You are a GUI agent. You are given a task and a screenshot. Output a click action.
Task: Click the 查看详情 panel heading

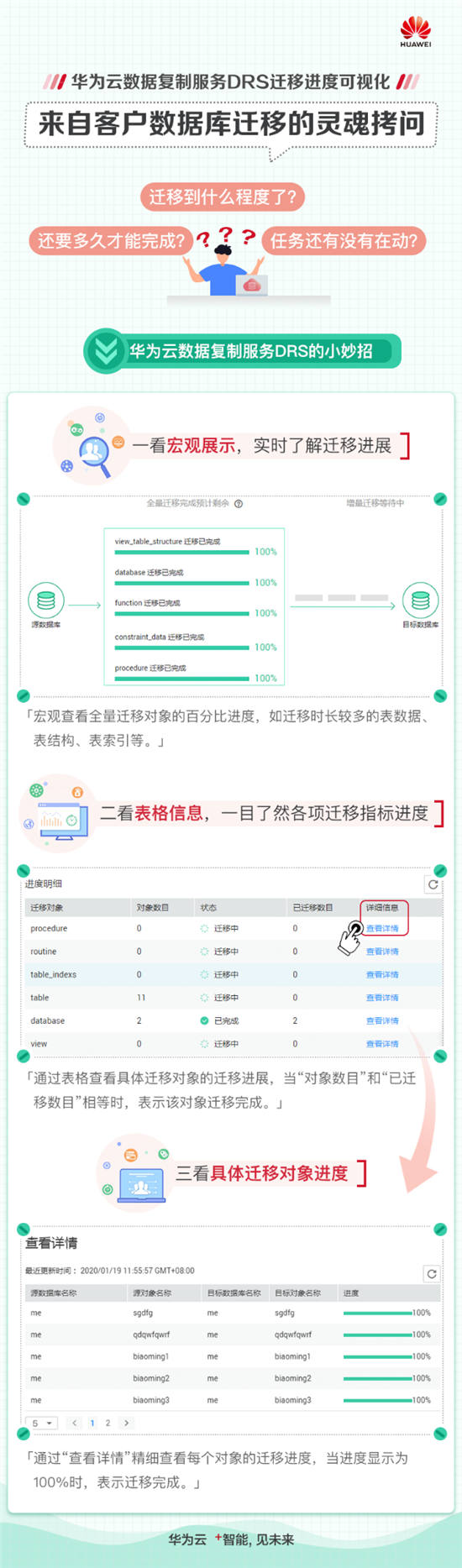point(51,1243)
